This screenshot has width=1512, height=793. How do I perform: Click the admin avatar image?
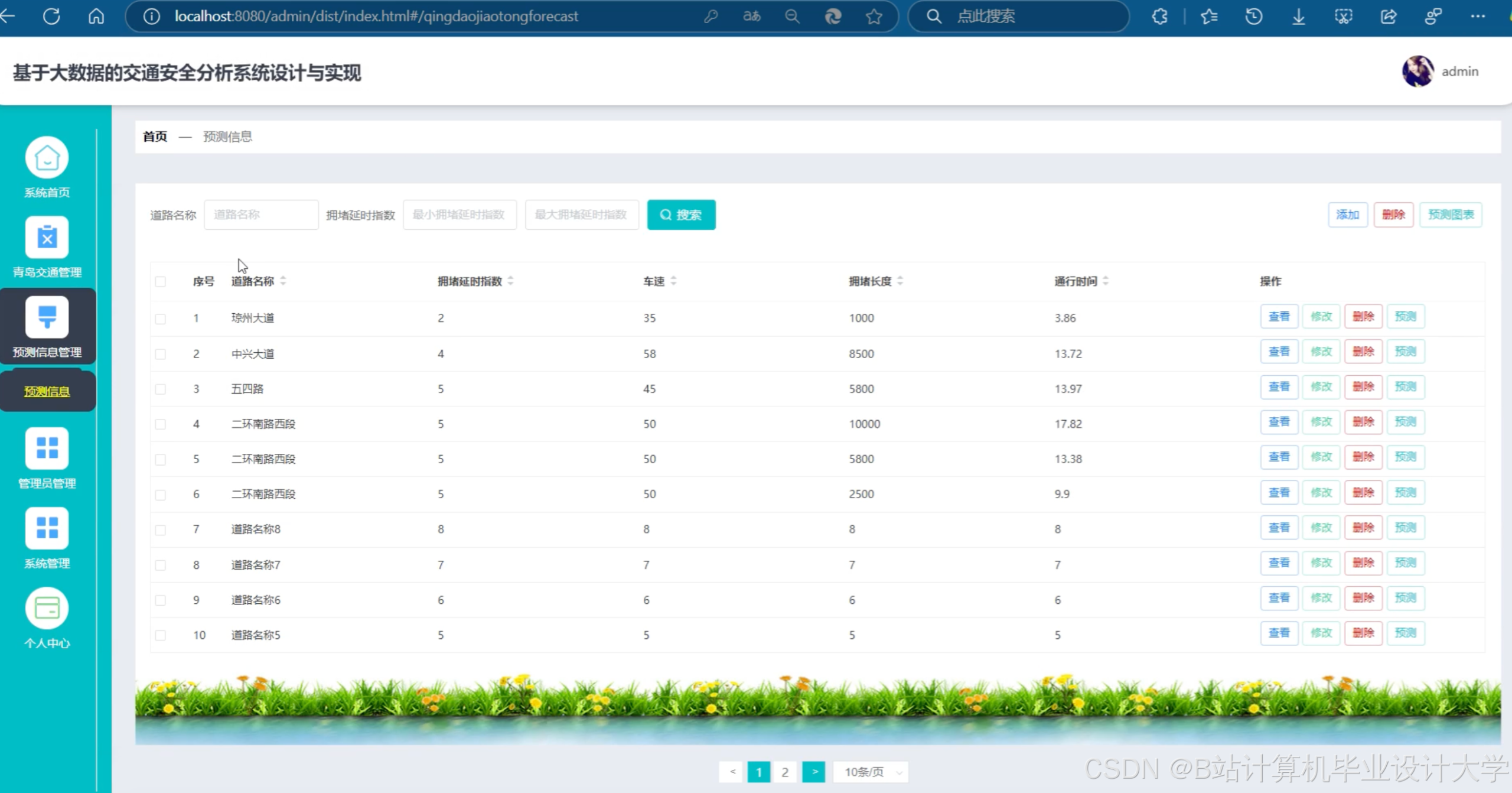click(x=1419, y=71)
